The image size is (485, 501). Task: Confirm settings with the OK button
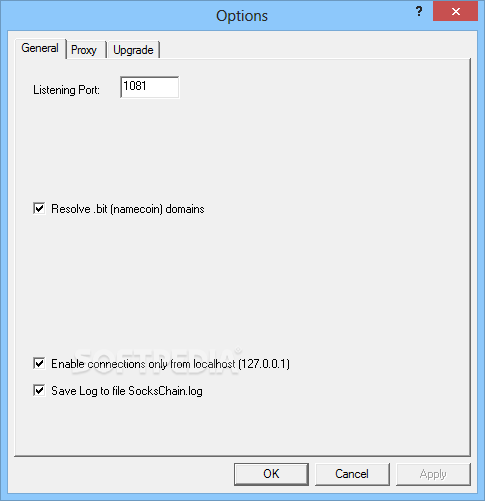[x=271, y=474]
